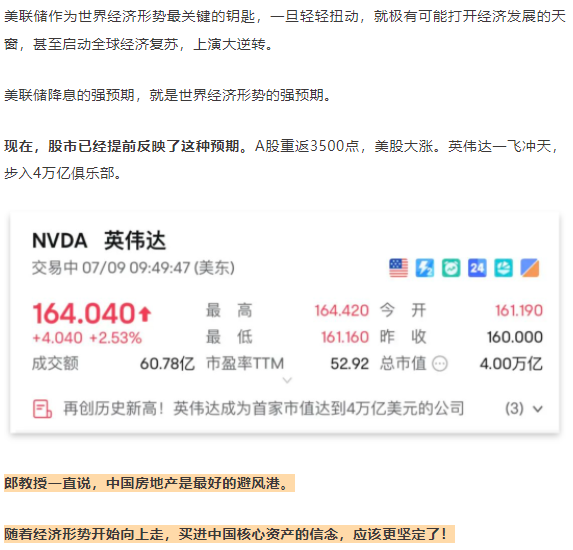
Task: Click the trading timestamp 07/09 09:49:47
Action: pyautogui.click(x=136, y=268)
